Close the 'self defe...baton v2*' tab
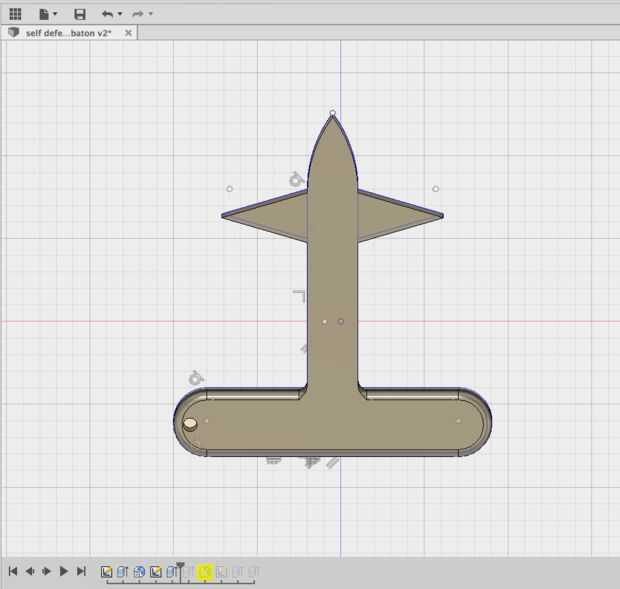The height and width of the screenshot is (589, 620). click(128, 33)
